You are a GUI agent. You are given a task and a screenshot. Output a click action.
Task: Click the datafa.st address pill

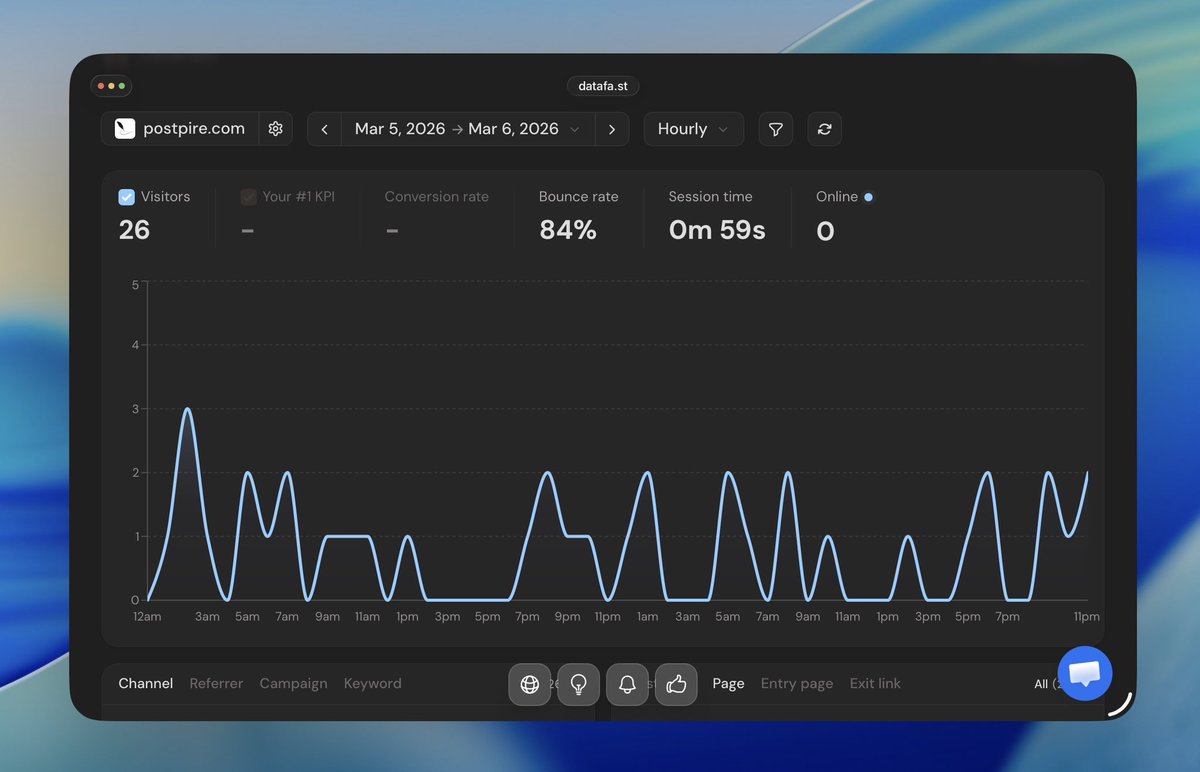tap(603, 86)
